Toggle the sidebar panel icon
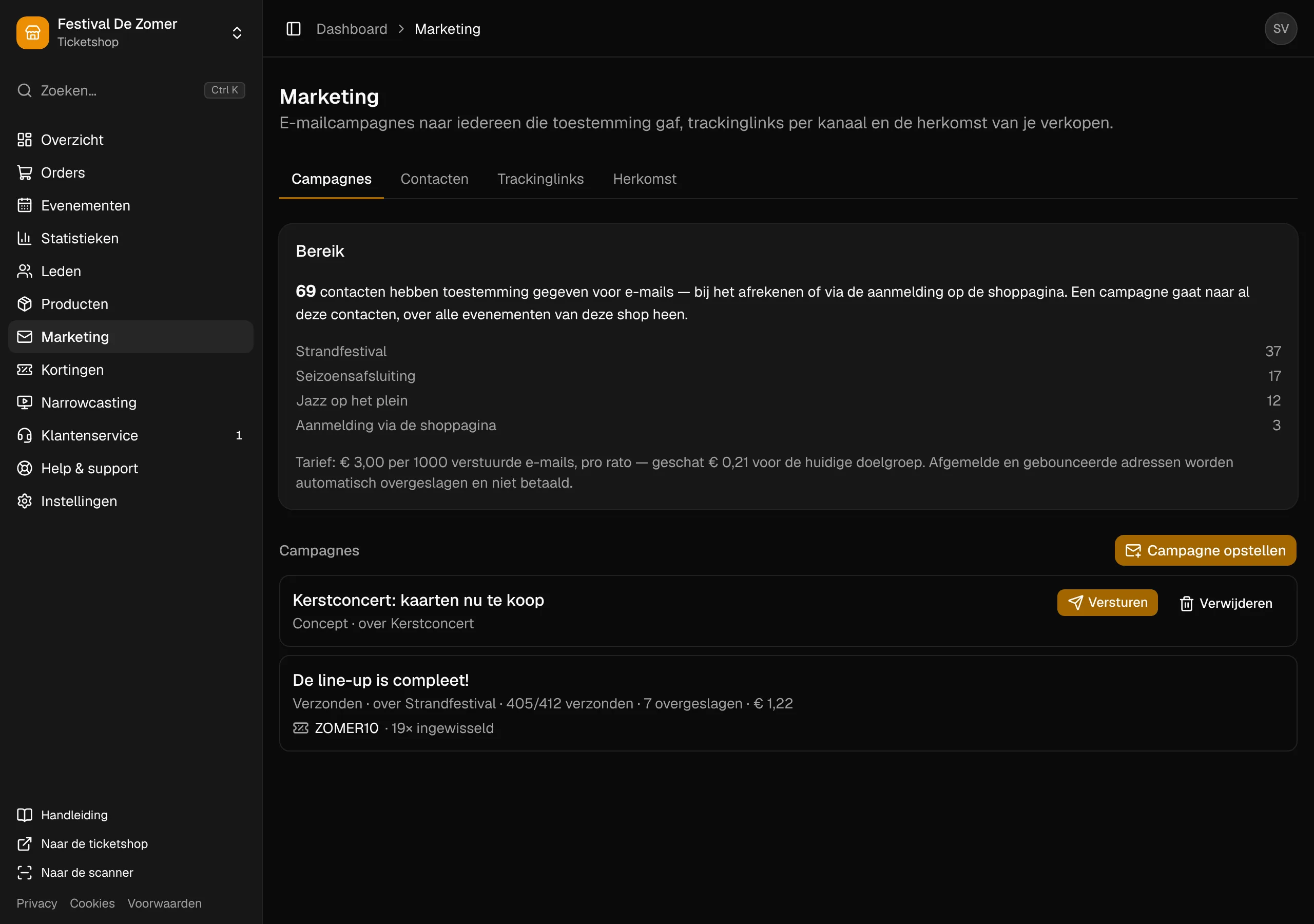The image size is (1314, 924). [x=294, y=29]
